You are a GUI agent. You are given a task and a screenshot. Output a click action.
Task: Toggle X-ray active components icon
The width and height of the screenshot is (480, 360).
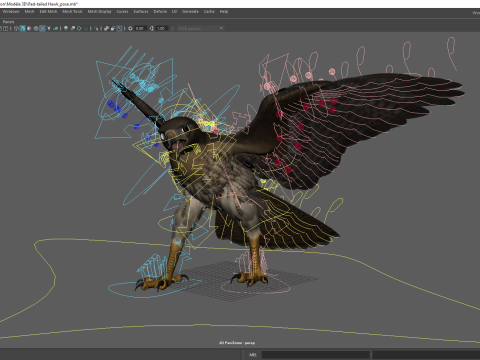pyautogui.click(x=113, y=28)
